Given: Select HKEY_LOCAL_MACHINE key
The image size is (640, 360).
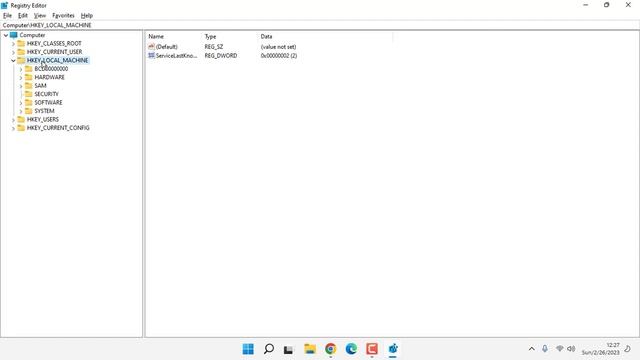Looking at the screenshot, I should [57, 60].
